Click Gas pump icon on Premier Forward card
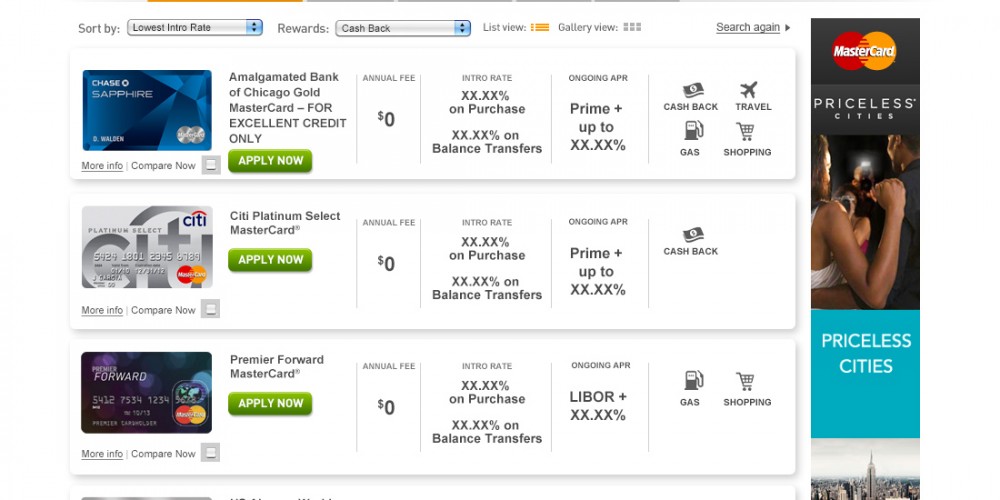Image resolution: width=1000 pixels, height=500 pixels. click(693, 381)
